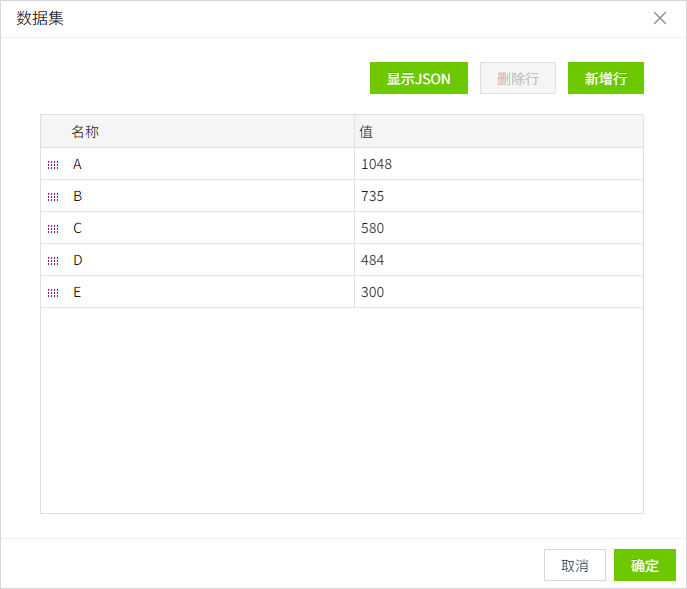Viewport: 687px width, 589px height.
Task: Click the 删除行 button
Action: pyautogui.click(x=518, y=78)
